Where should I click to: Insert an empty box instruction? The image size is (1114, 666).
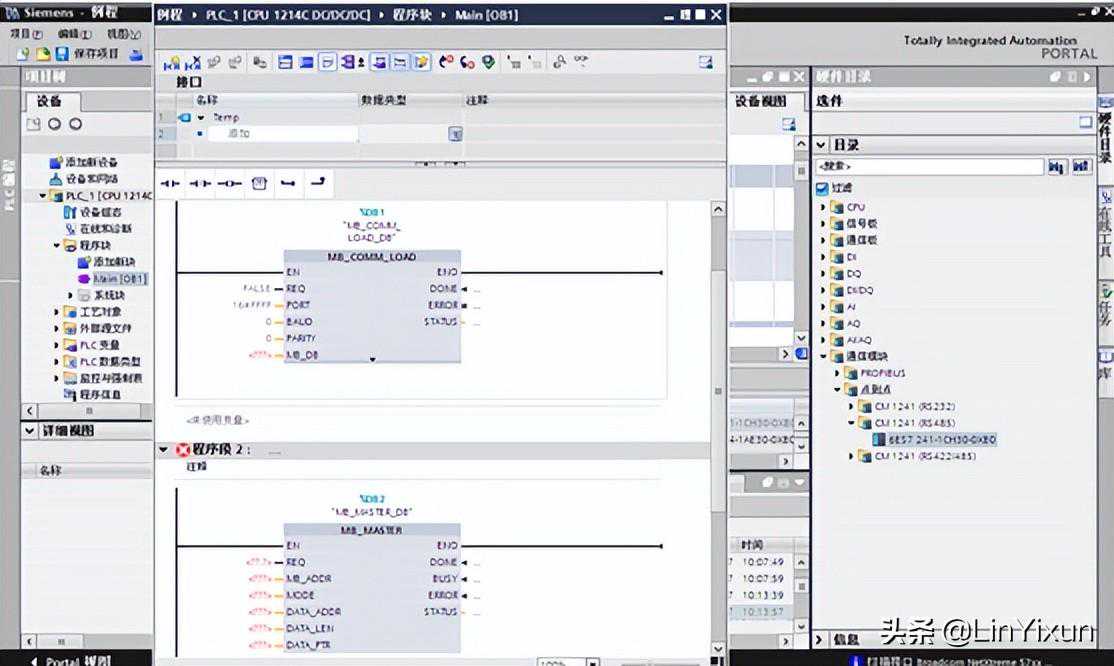pos(259,184)
